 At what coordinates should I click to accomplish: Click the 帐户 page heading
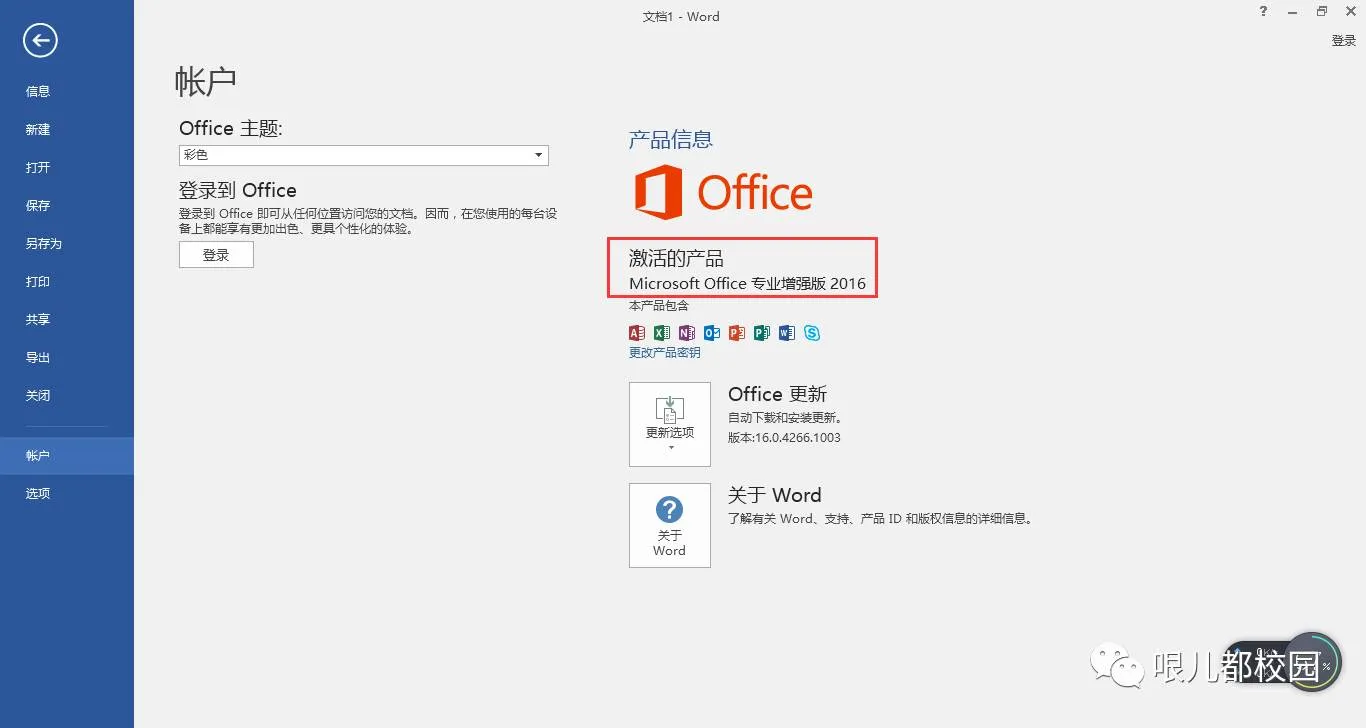[206, 81]
